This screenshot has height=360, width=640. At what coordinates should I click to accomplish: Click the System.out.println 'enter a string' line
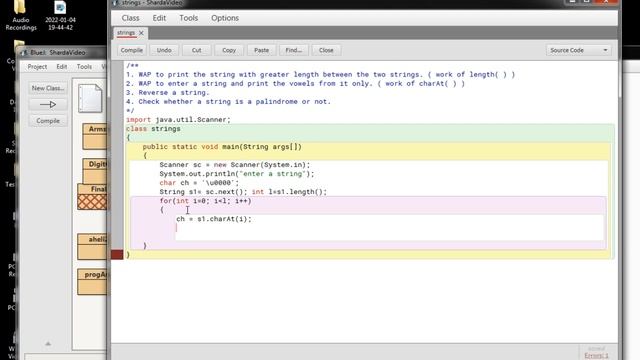(237, 174)
